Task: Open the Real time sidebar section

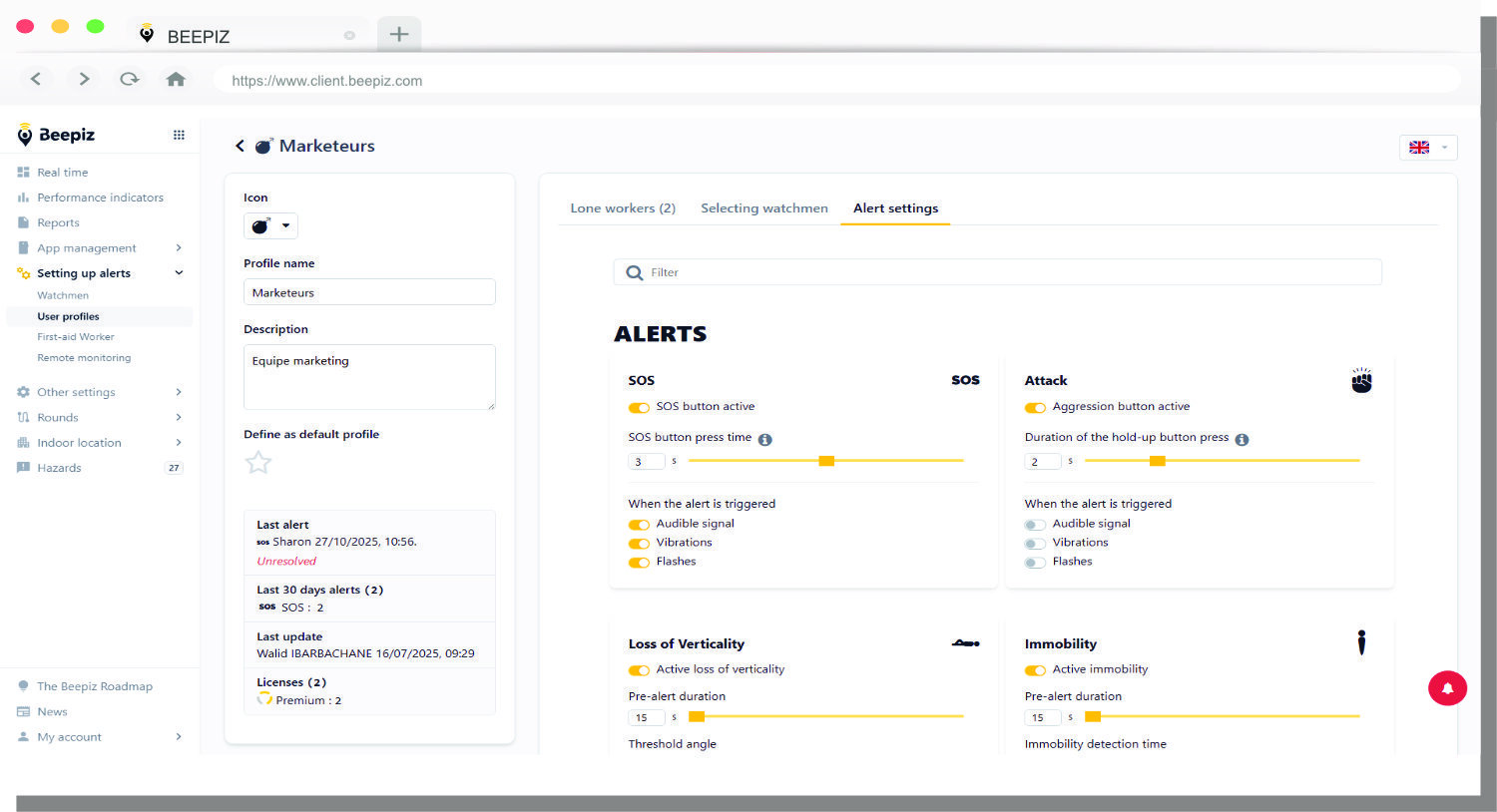Action: pos(63,172)
